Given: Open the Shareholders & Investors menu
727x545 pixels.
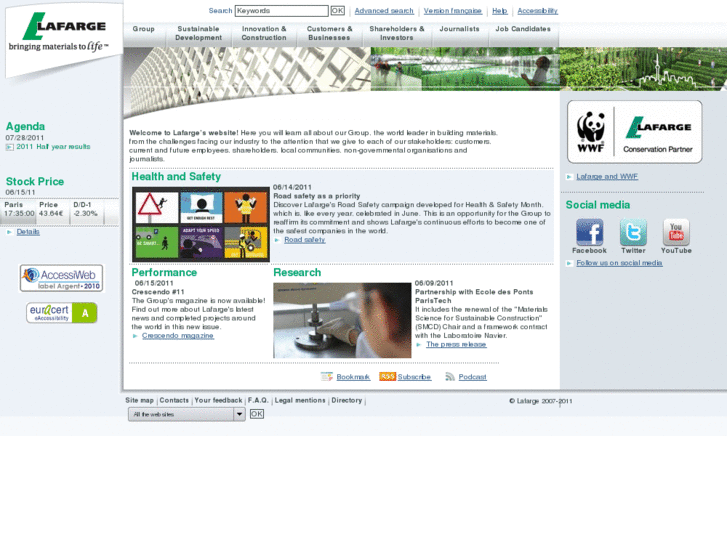Looking at the screenshot, I should tap(396, 33).
